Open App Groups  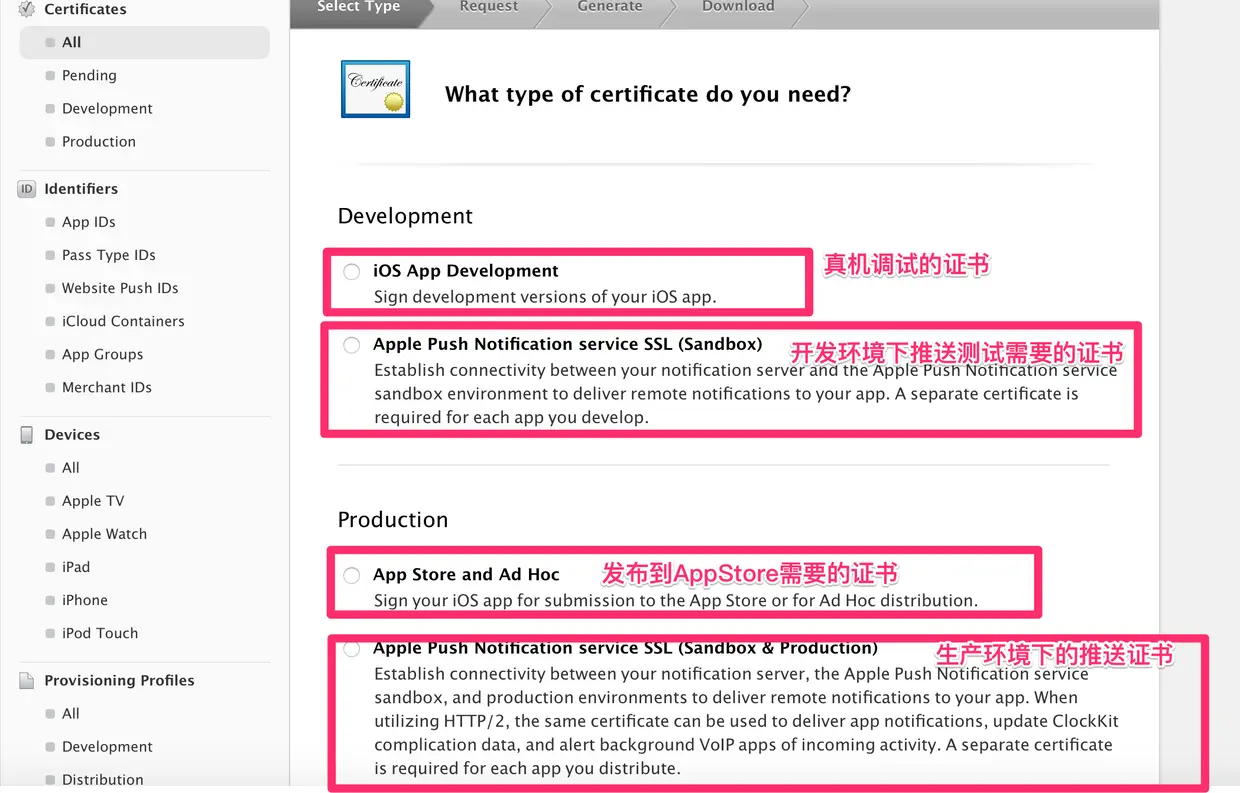click(103, 354)
